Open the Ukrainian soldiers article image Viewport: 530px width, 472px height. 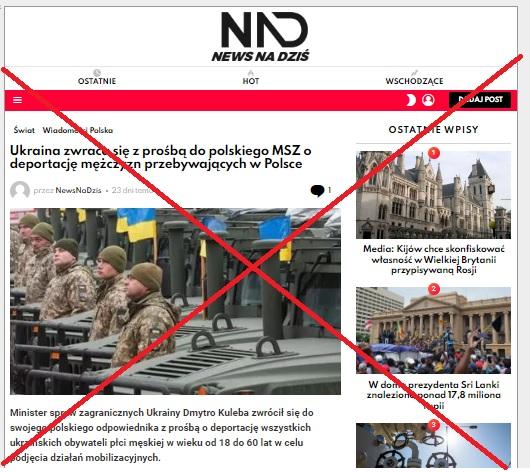175,301
